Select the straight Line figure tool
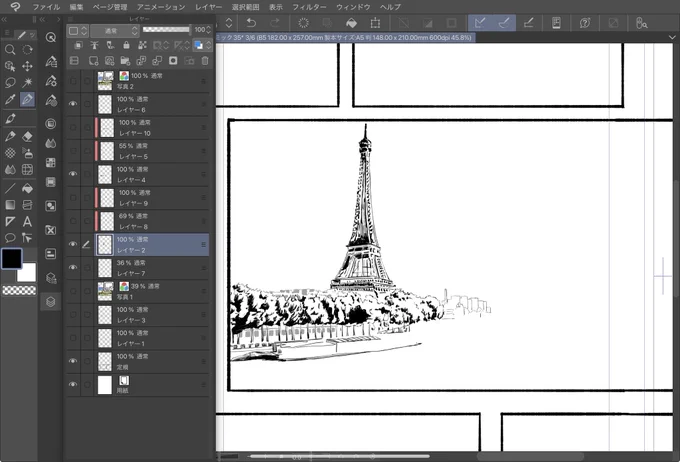Viewport: 680px width, 462px height. pos(10,188)
